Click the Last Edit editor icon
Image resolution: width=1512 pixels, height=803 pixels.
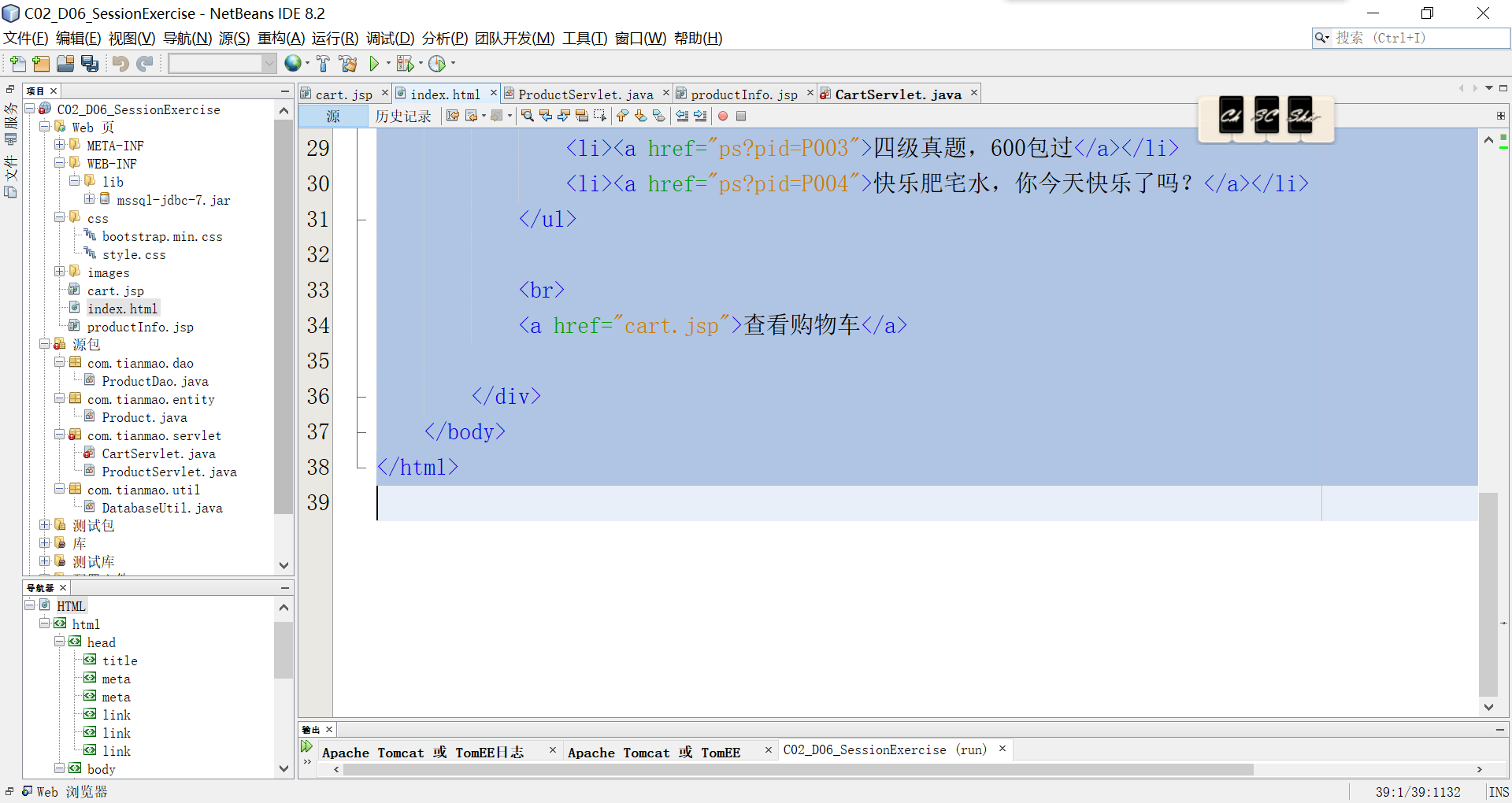pyautogui.click(x=453, y=116)
